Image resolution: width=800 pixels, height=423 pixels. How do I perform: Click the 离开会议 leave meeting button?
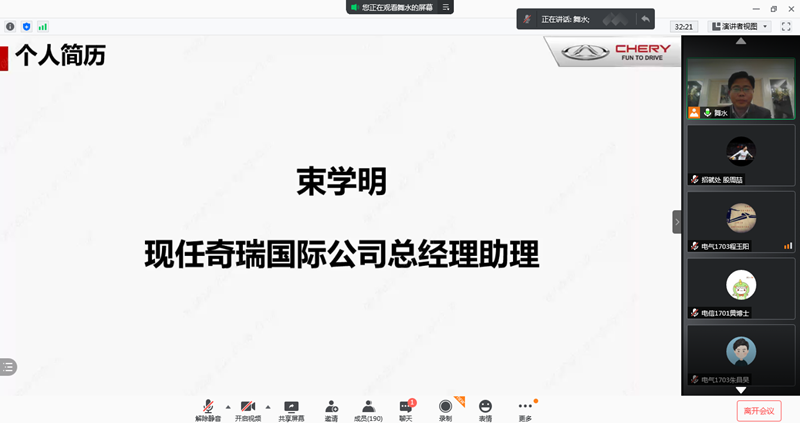pos(758,410)
